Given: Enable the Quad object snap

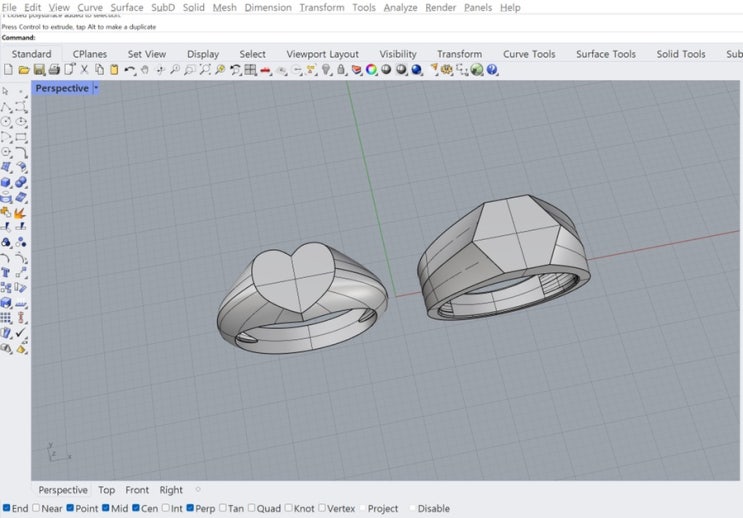Looking at the screenshot, I should point(253,508).
